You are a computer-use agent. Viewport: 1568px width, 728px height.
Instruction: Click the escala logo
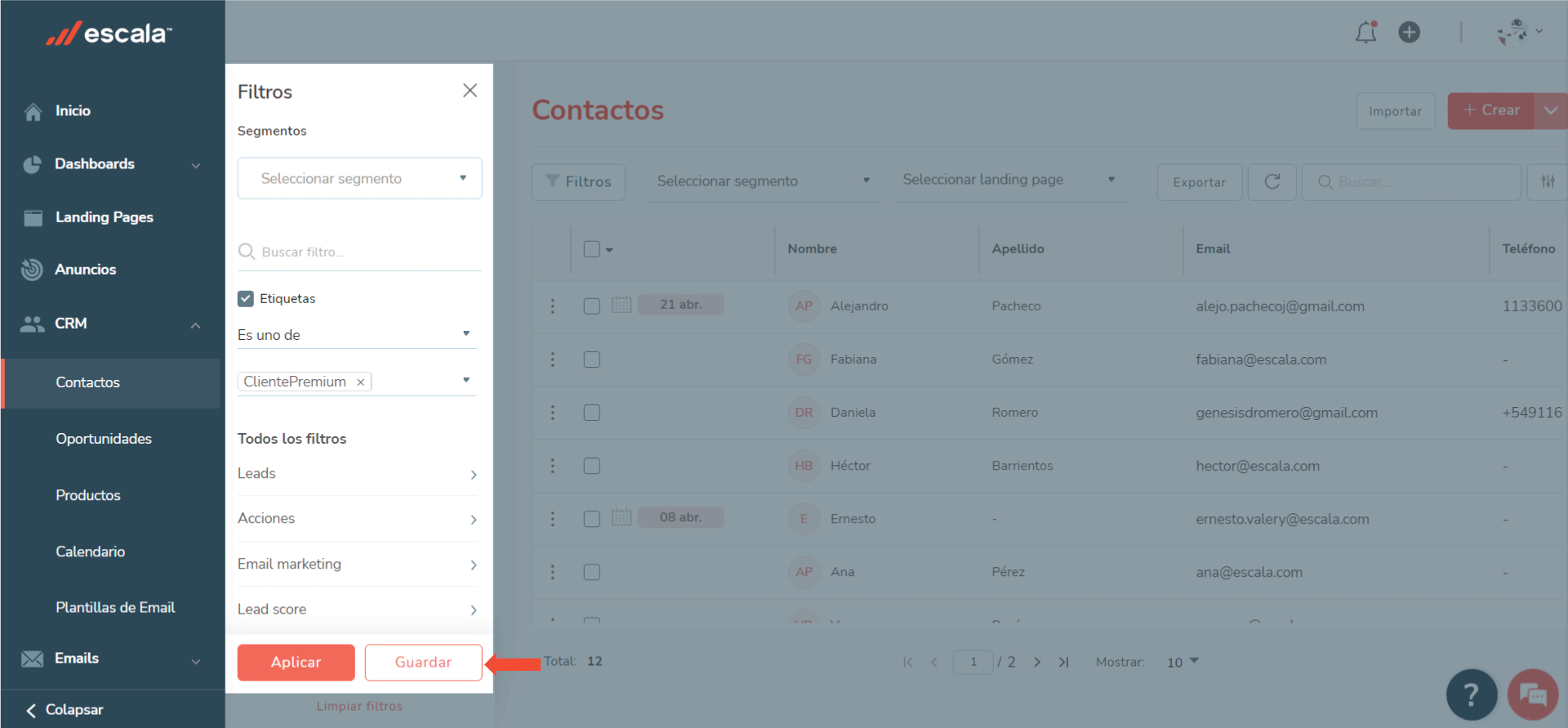click(109, 33)
